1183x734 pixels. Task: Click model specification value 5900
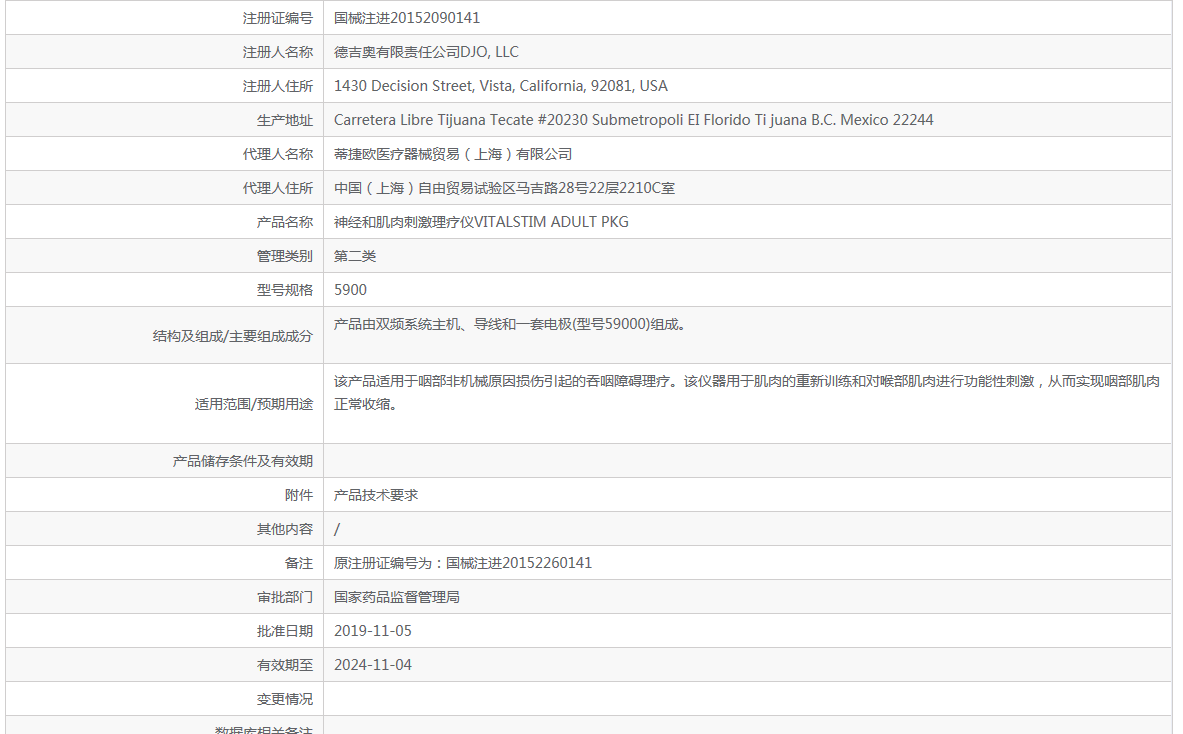349,289
